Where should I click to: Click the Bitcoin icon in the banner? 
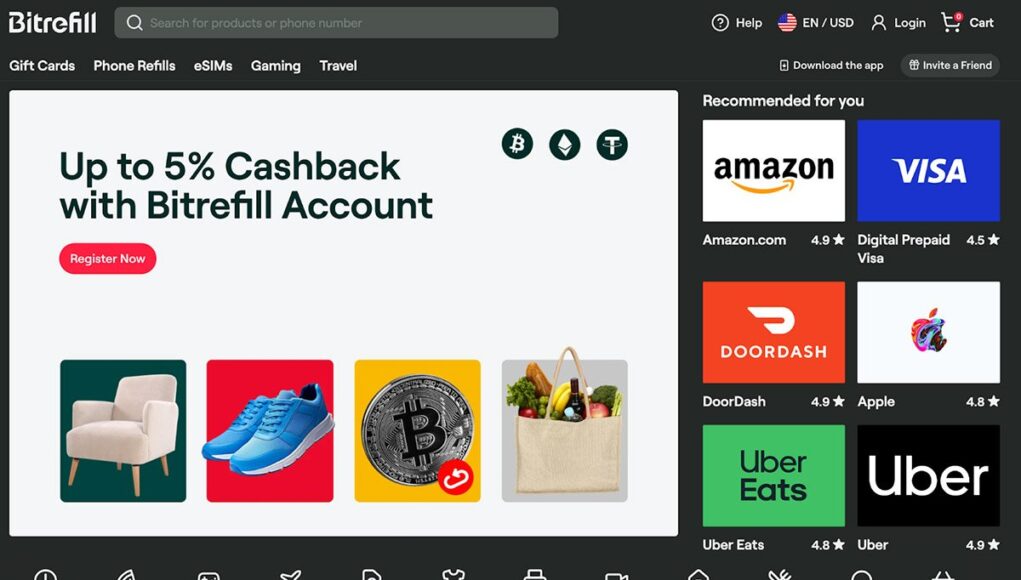tap(517, 144)
